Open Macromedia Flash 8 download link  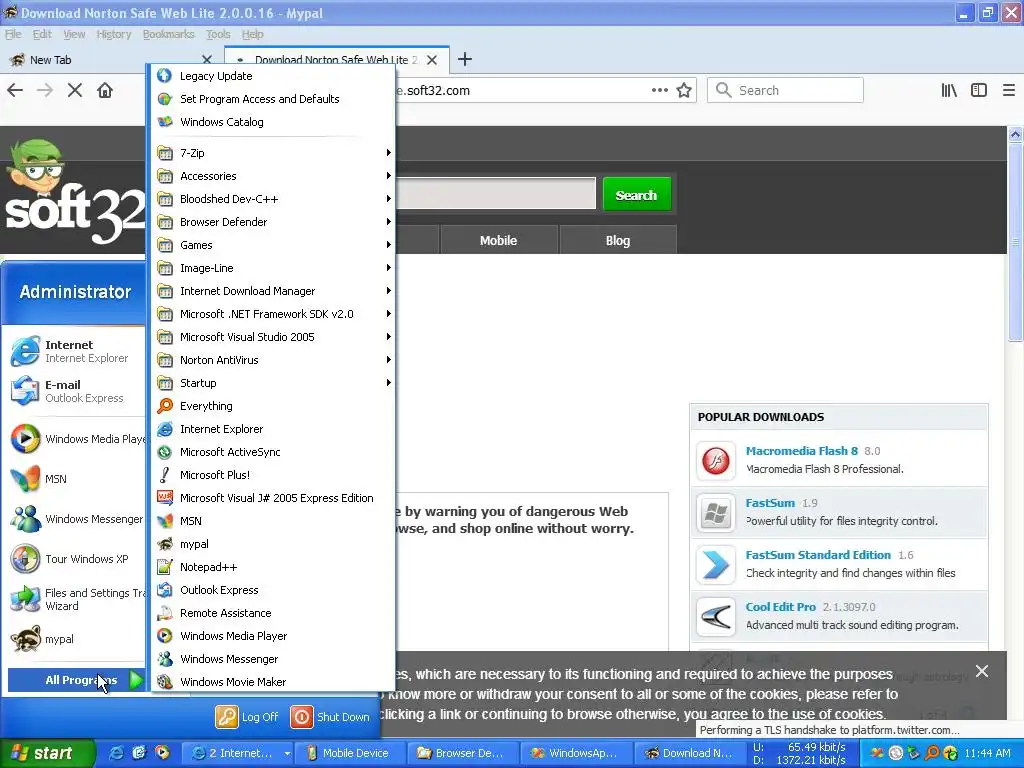coord(802,451)
